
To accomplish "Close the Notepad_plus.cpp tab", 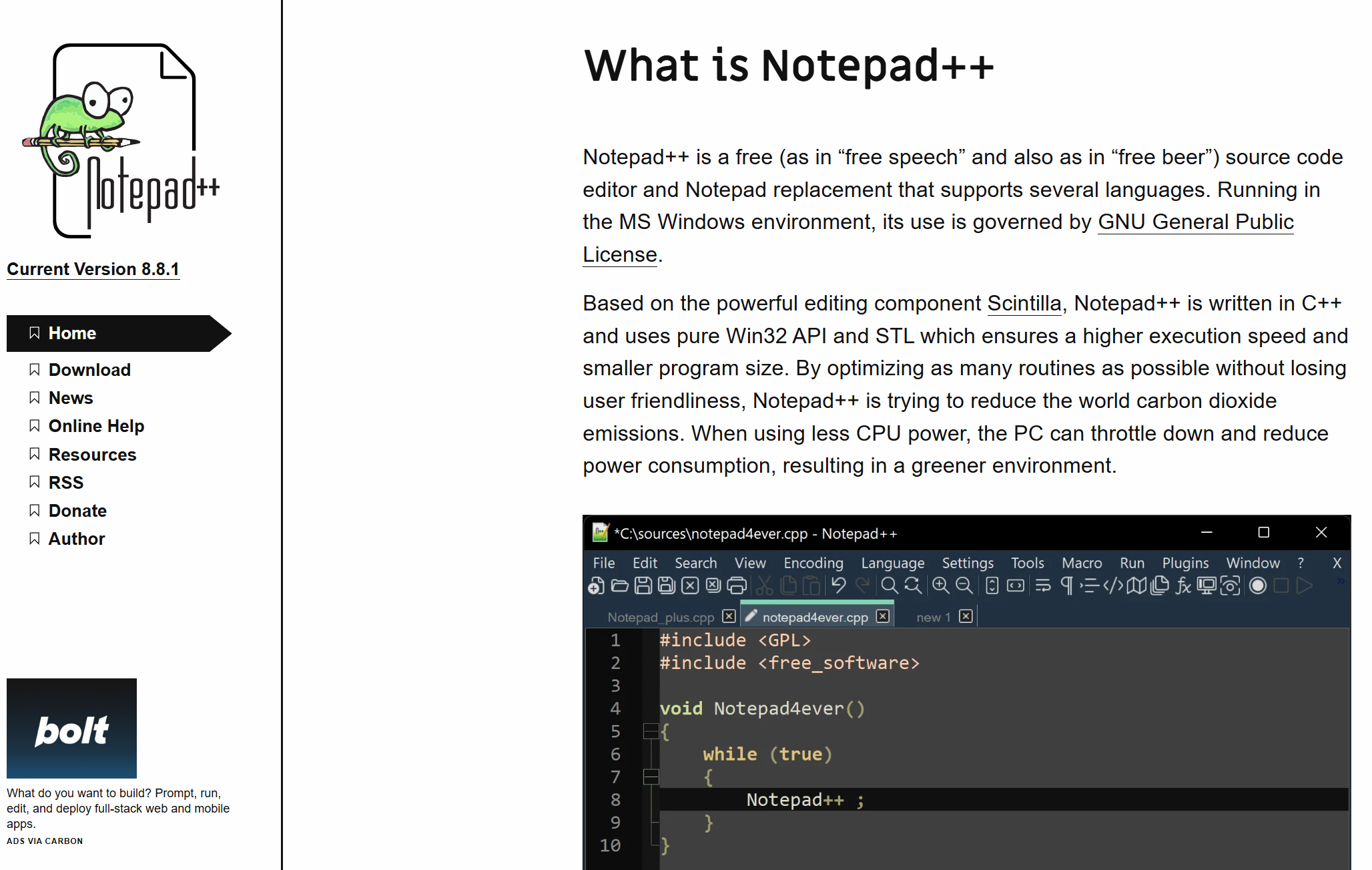I will click(x=729, y=616).
